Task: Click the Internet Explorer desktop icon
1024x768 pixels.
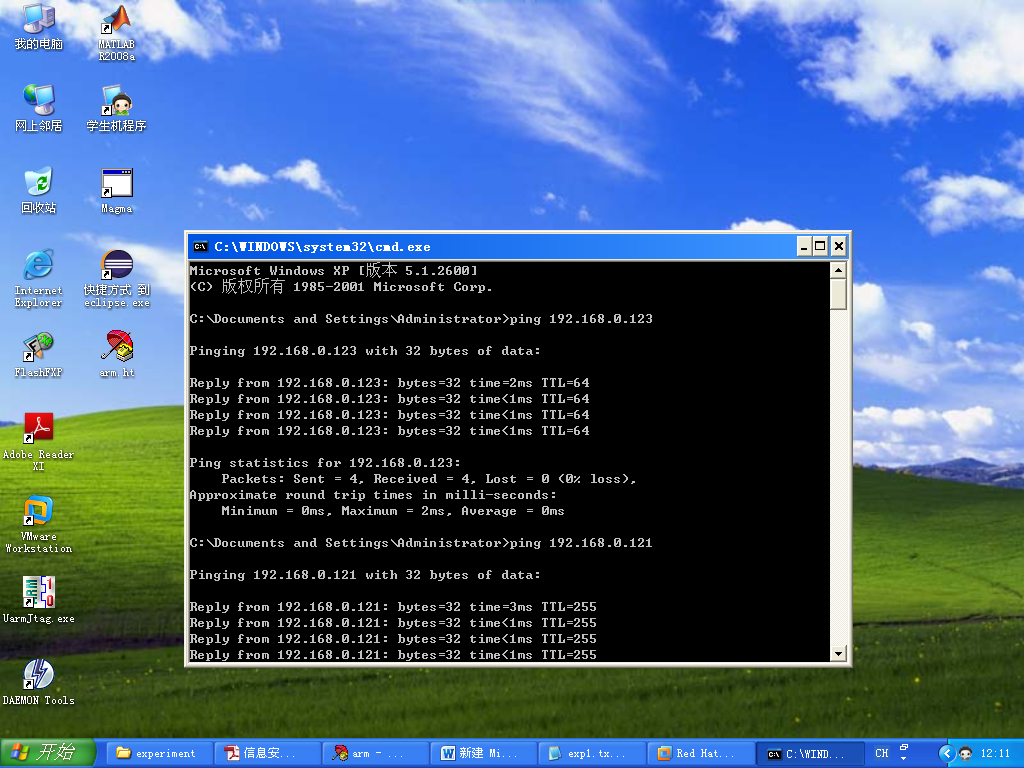Action: (x=39, y=278)
